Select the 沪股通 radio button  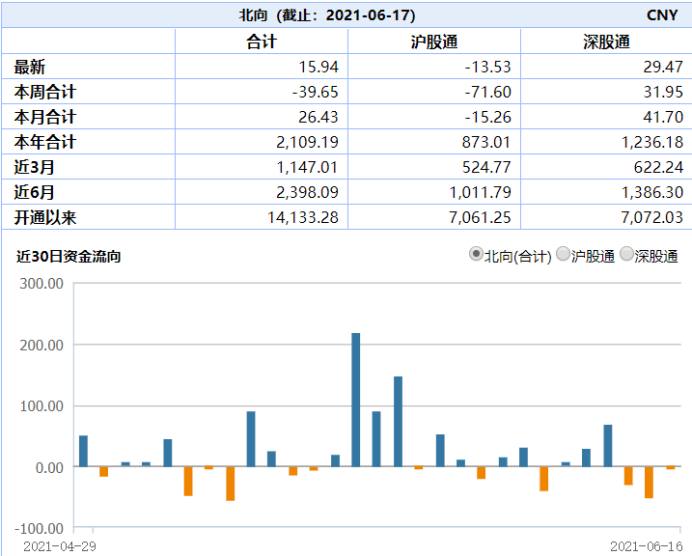(x=563, y=254)
